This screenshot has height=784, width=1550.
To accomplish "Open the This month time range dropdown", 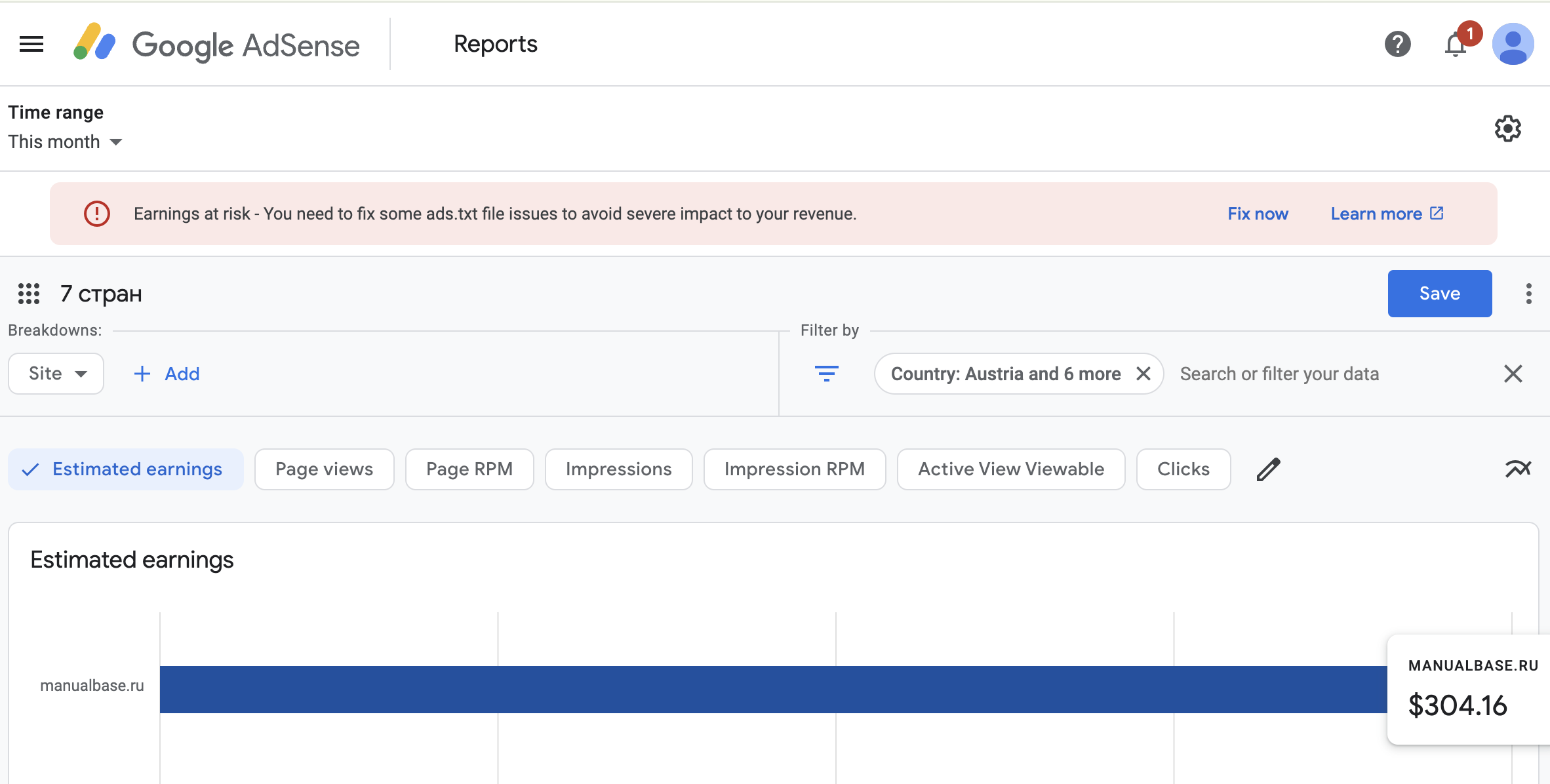I will click(x=65, y=142).
